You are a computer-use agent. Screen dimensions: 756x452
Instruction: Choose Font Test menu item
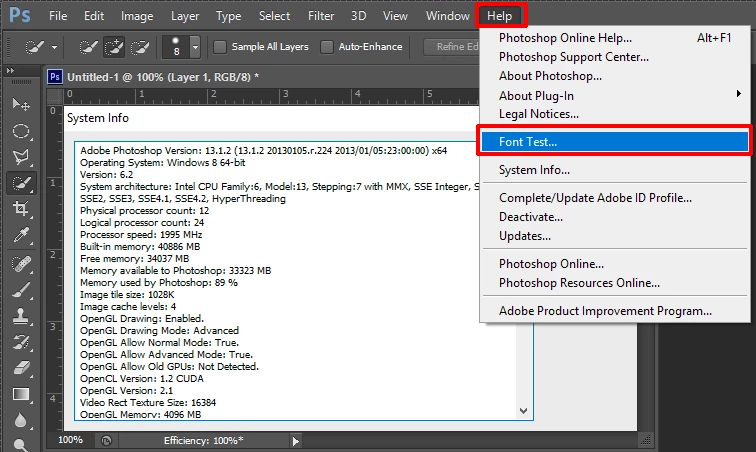pyautogui.click(x=615, y=141)
